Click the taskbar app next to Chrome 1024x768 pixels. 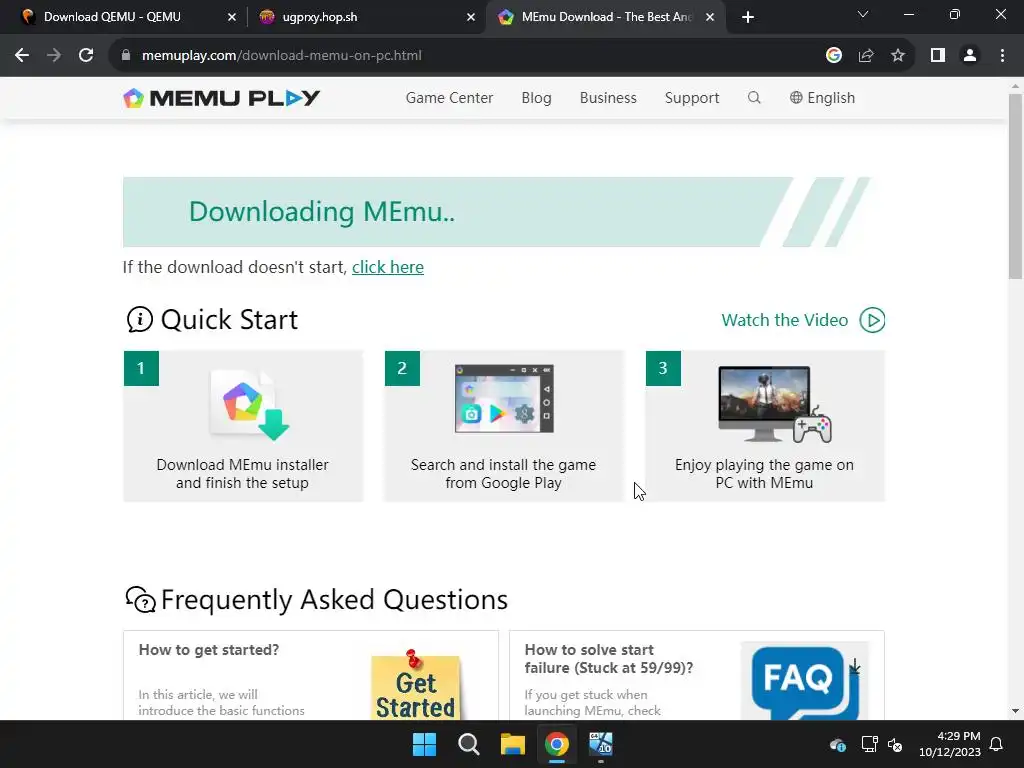pyautogui.click(x=601, y=744)
